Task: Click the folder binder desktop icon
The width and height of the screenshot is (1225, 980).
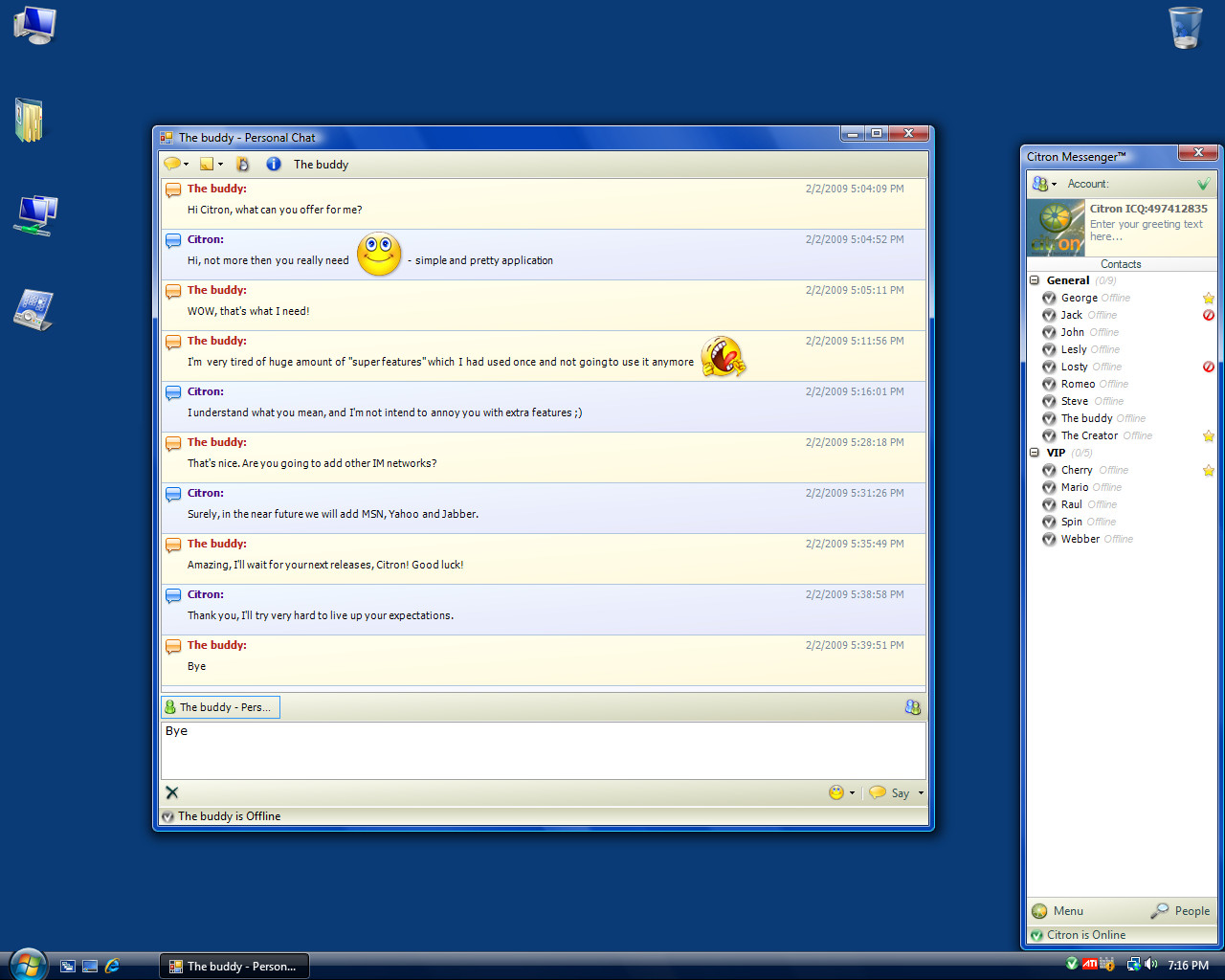Action: (30, 120)
